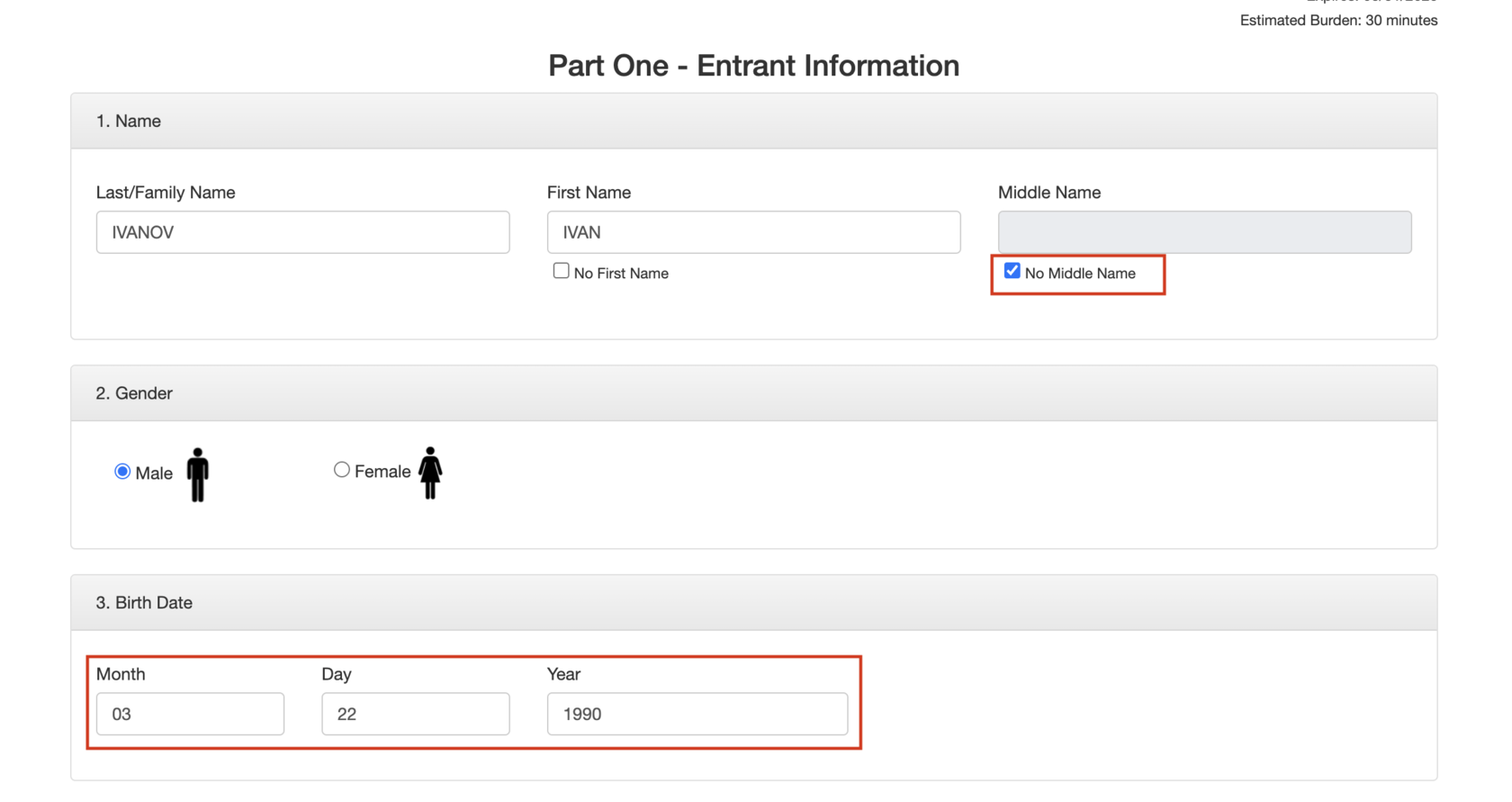Screen dimensions: 1512x802
Task: Click the male silhouette icon
Action: [198, 474]
